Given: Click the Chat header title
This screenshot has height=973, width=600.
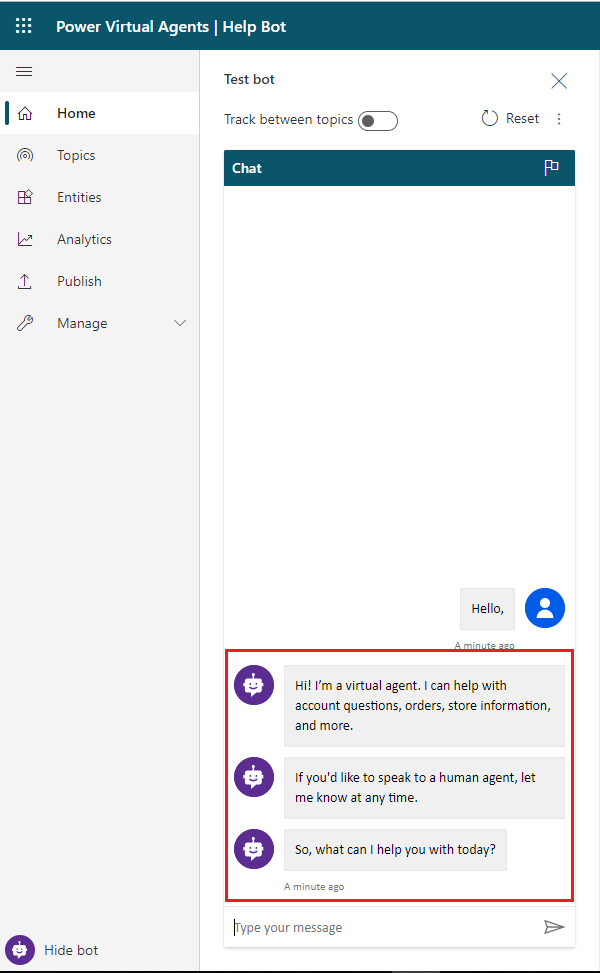Looking at the screenshot, I should pos(247,168).
